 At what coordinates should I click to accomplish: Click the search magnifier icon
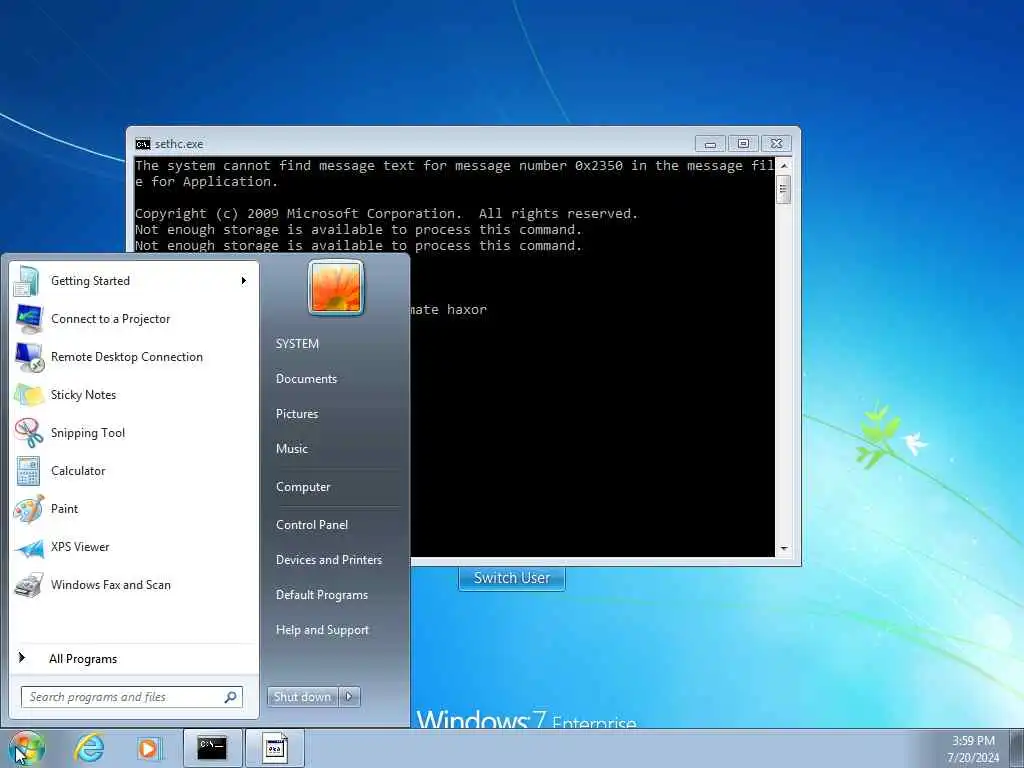point(231,697)
